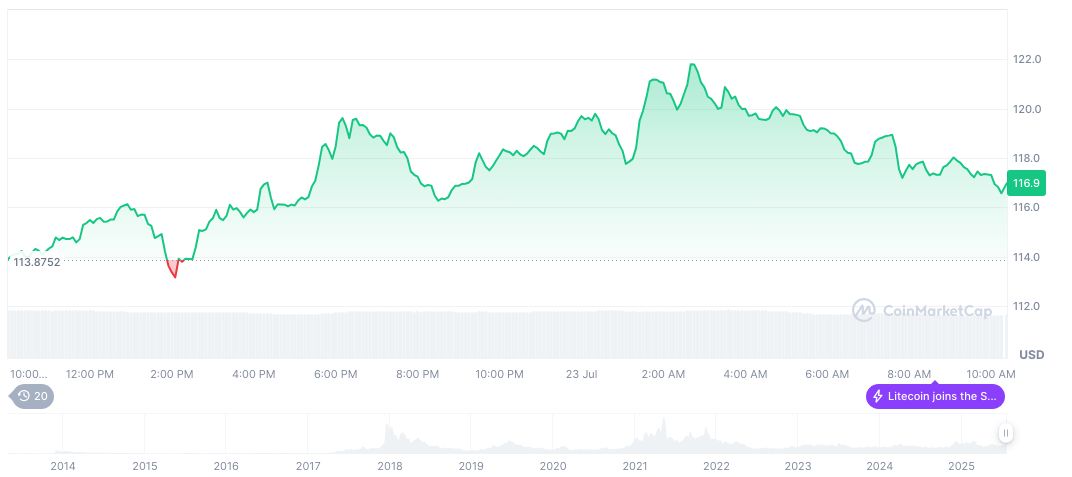Click the range slider handle on the mini timeline
1072x477 pixels.
(1005, 433)
